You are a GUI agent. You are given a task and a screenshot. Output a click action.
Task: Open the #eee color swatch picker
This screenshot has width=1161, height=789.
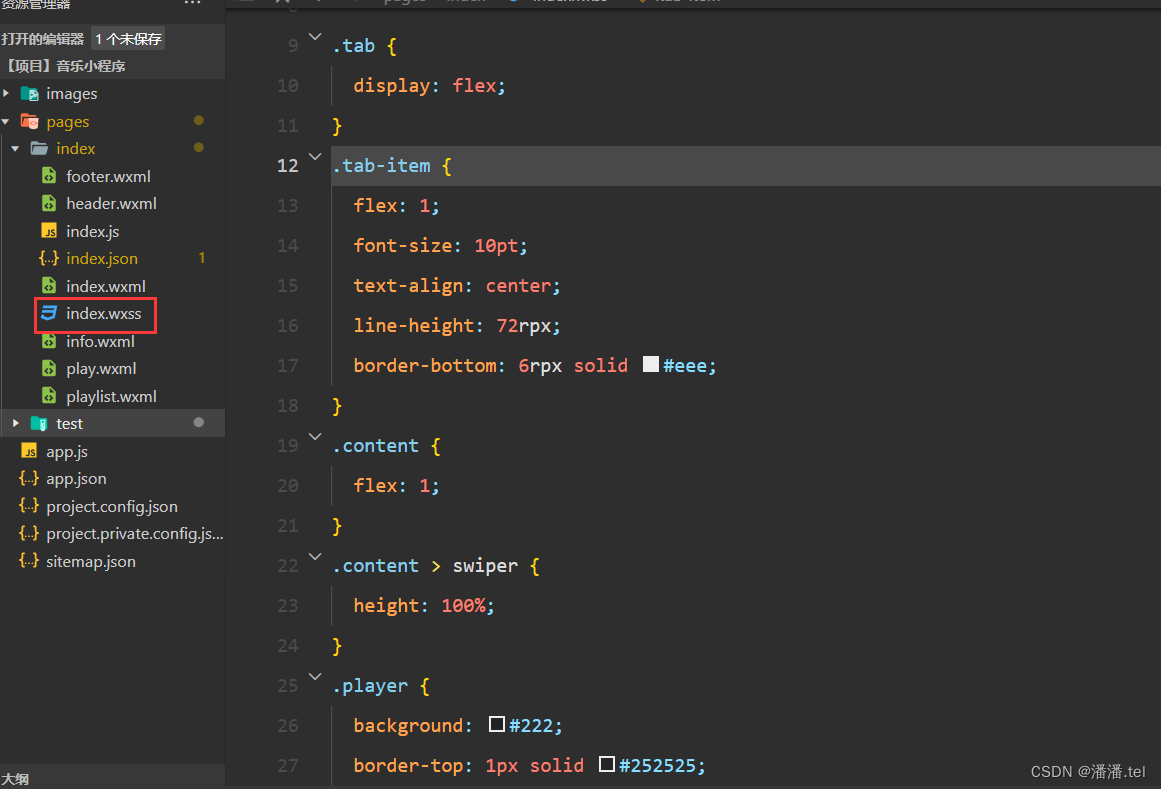pos(651,364)
